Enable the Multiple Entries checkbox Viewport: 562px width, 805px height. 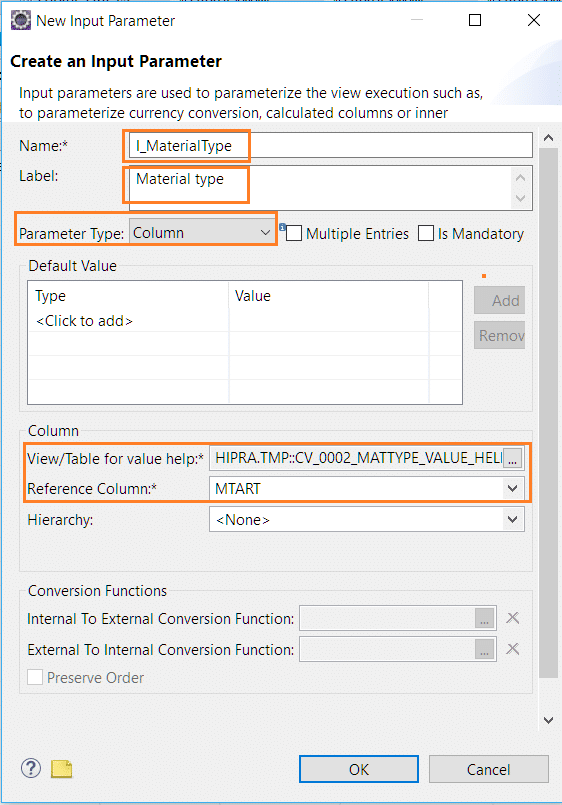(x=294, y=233)
